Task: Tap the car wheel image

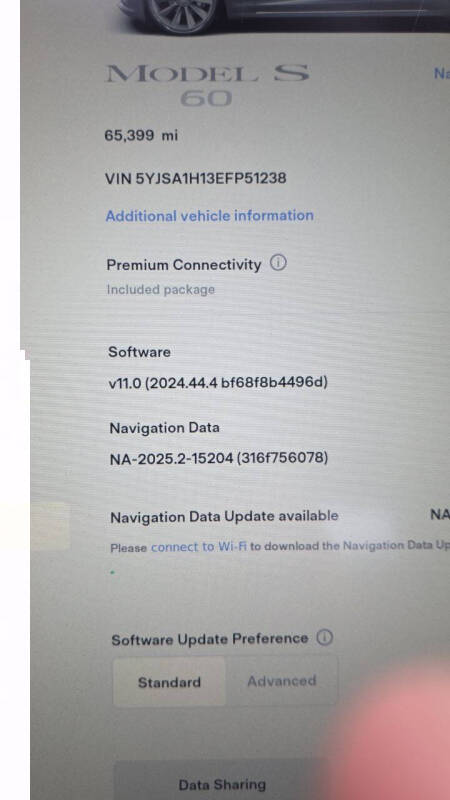Action: pyautogui.click(x=182, y=14)
